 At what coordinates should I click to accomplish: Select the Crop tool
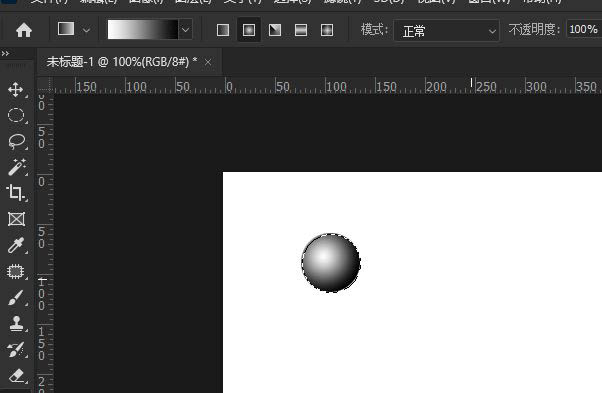(x=16, y=193)
